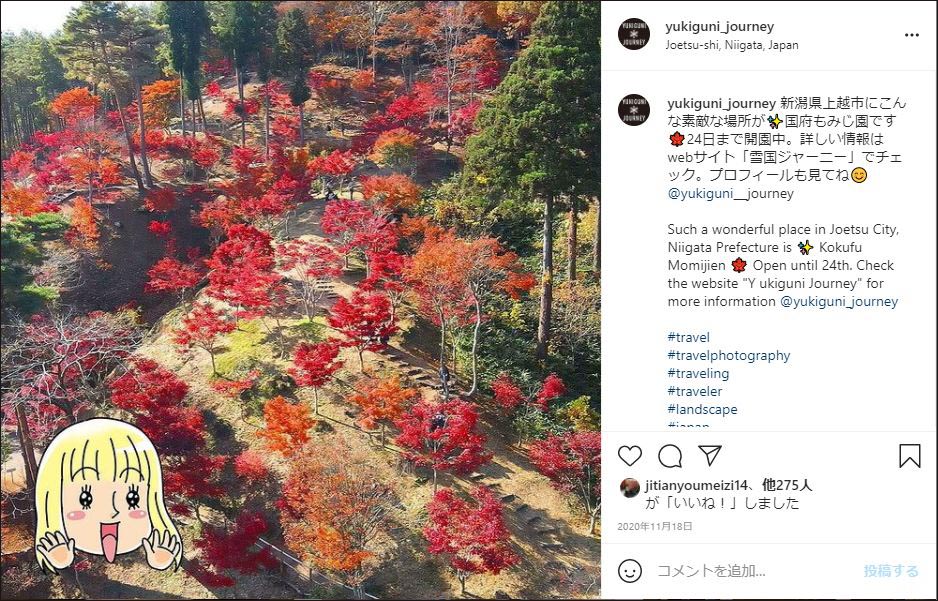Open comments via the speech bubble icon
The image size is (938, 601).
(670, 456)
